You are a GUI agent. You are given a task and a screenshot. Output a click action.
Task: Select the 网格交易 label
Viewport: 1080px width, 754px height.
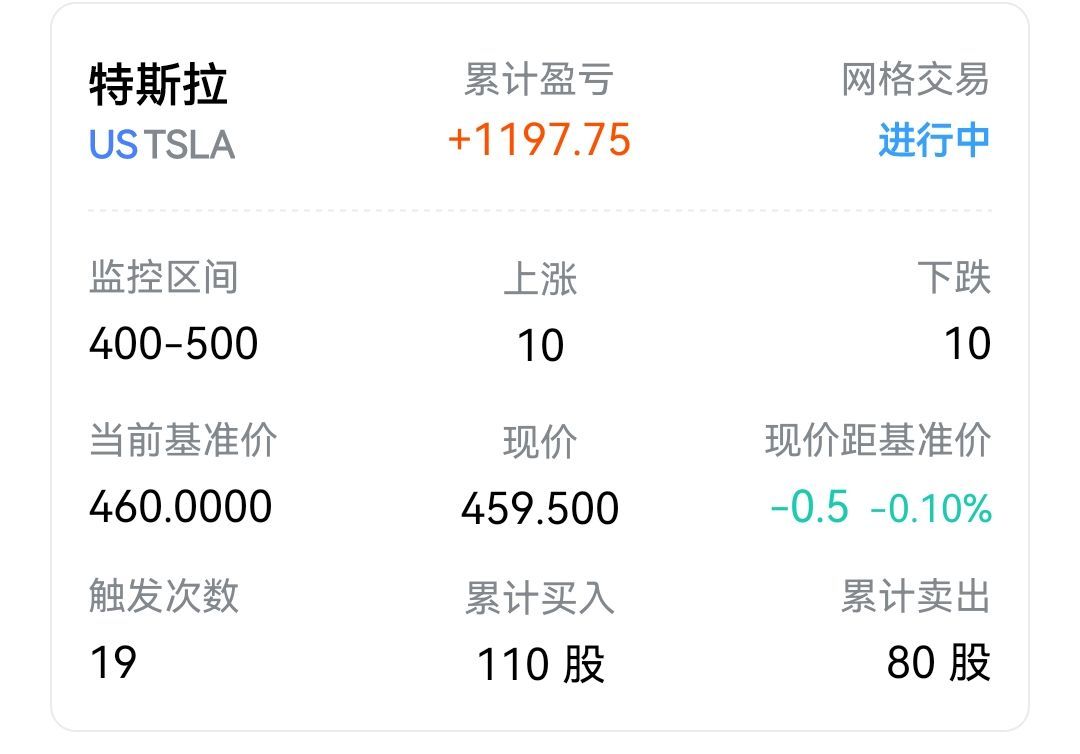pos(915,80)
